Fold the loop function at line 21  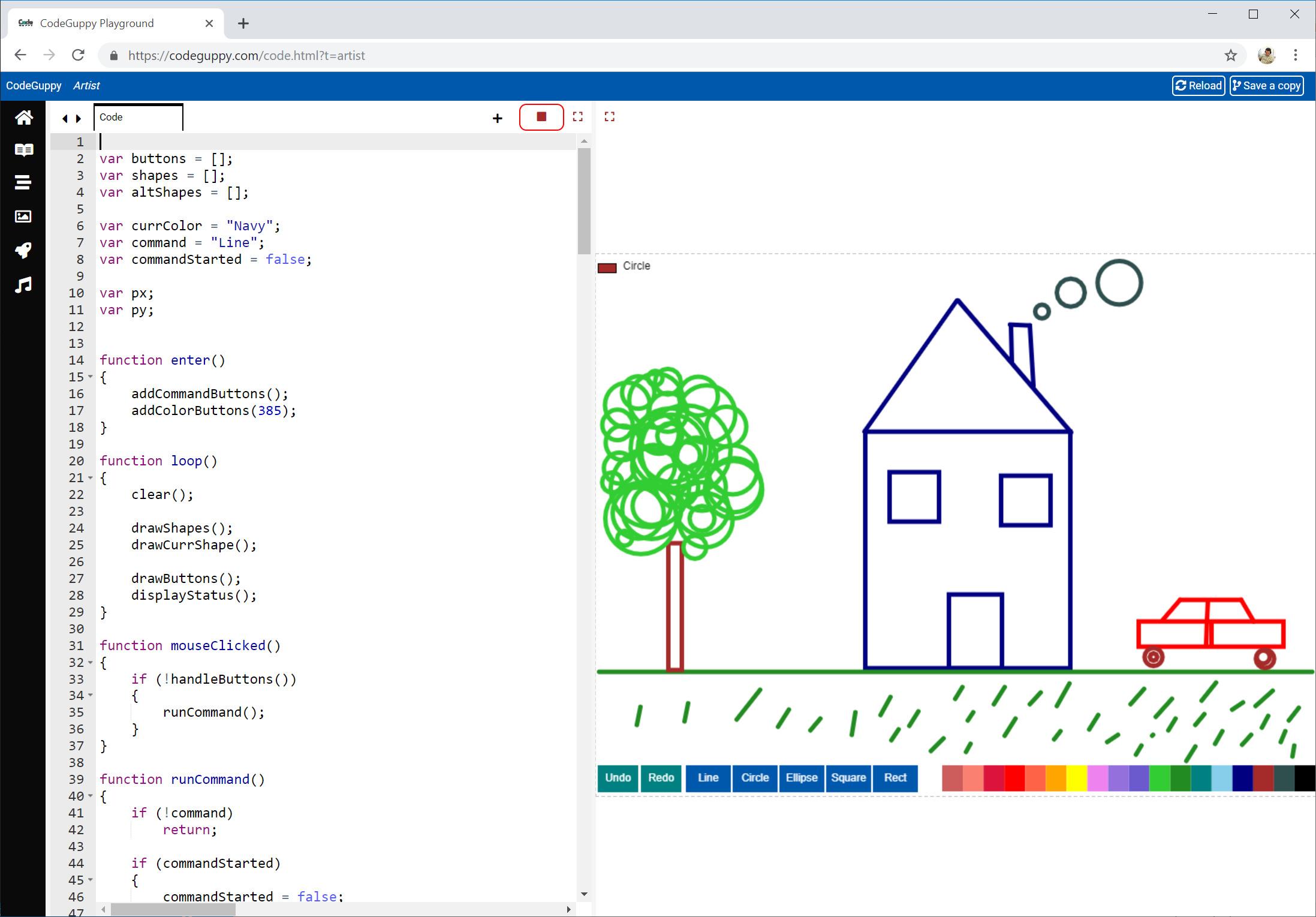[91, 477]
